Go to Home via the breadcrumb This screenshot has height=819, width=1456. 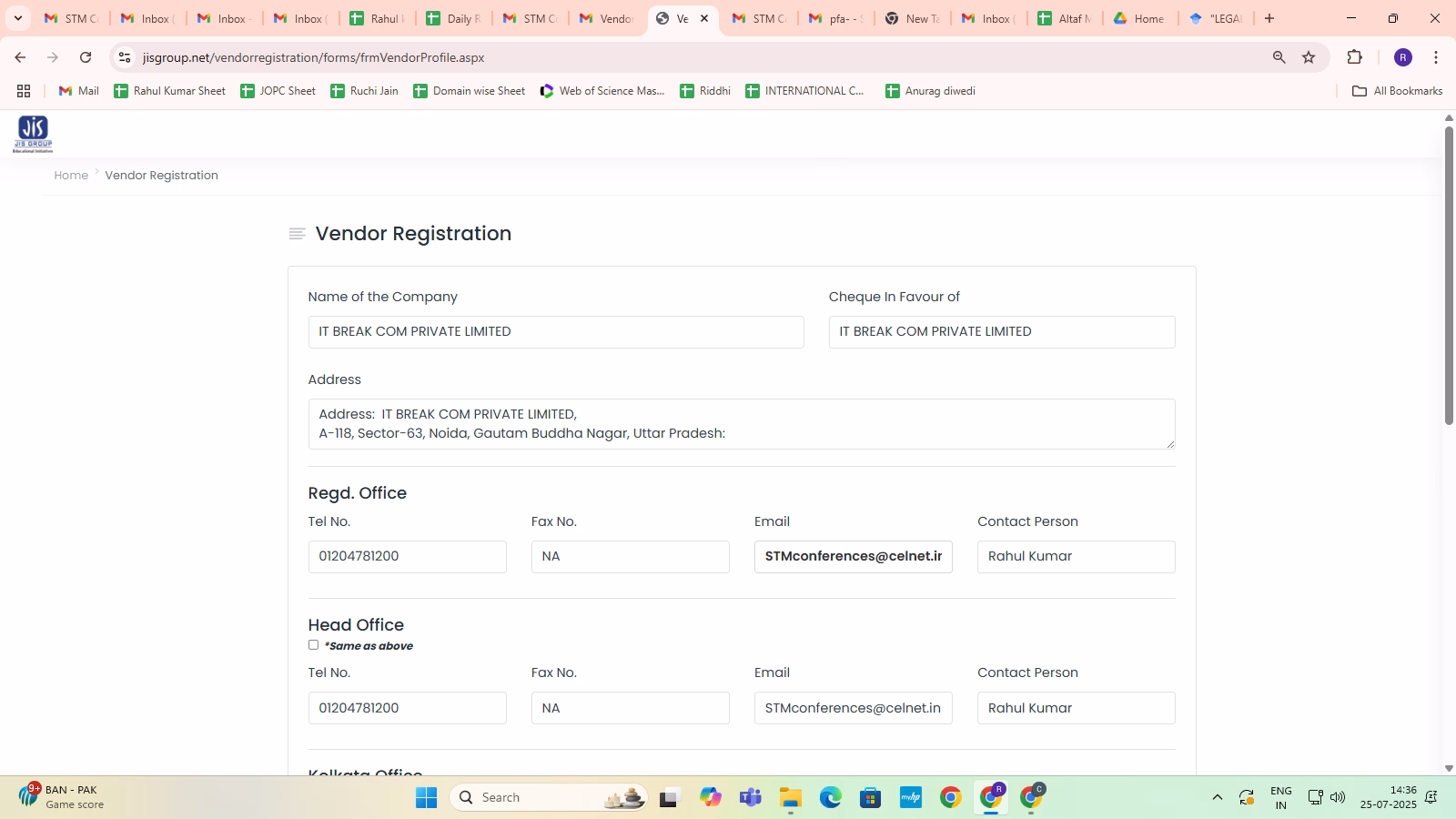(71, 176)
